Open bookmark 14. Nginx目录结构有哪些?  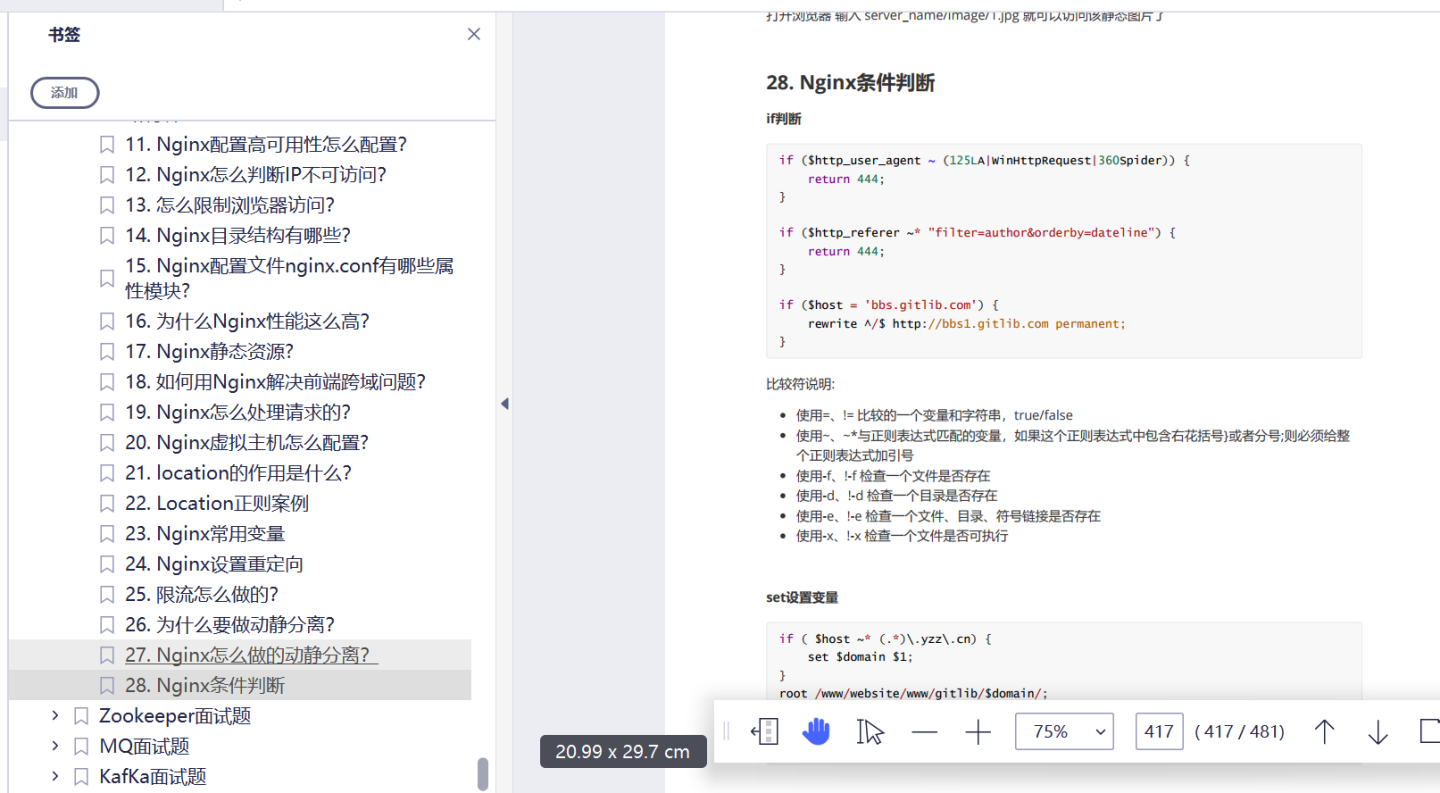pos(238,235)
